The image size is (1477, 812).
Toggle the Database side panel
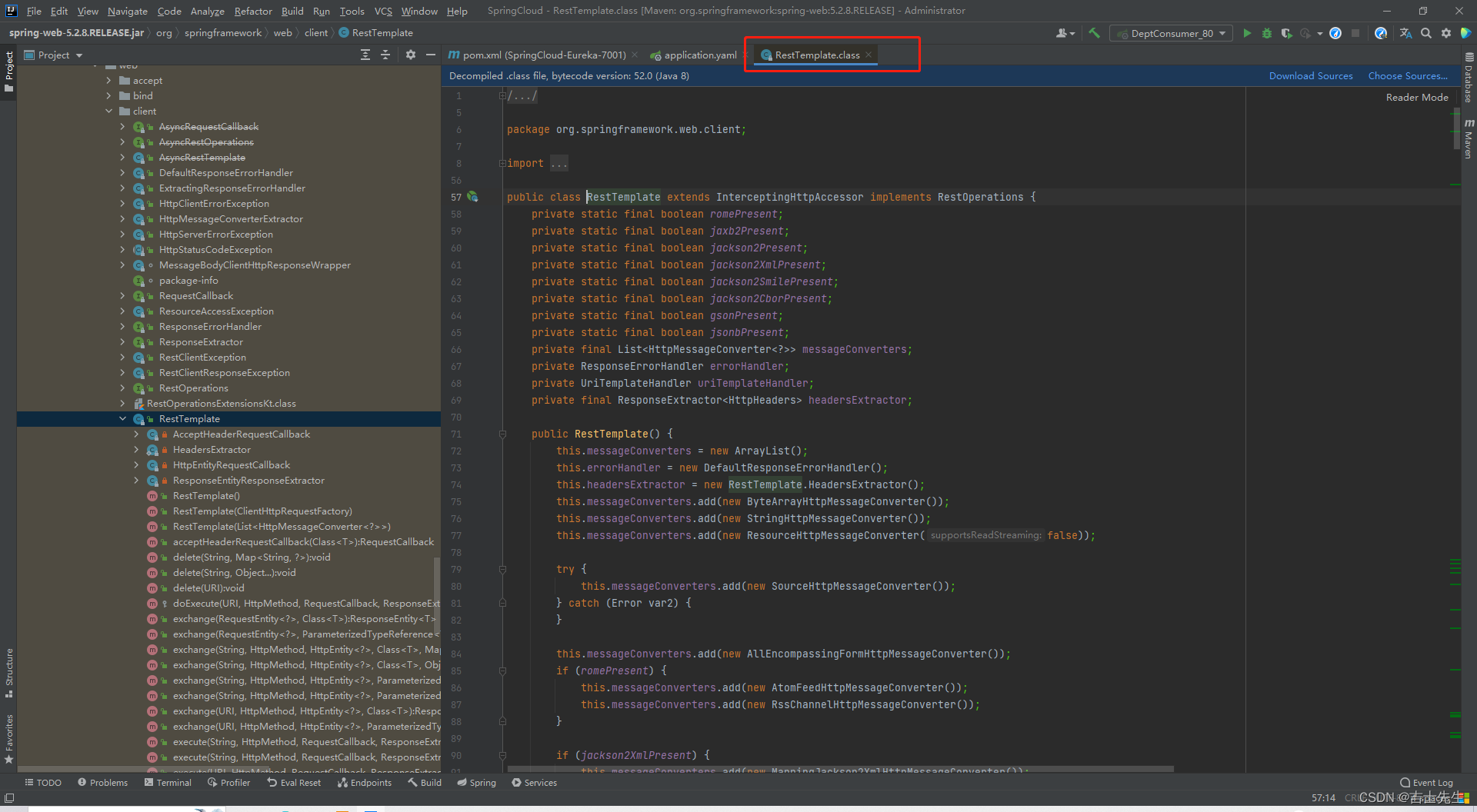point(1469,78)
